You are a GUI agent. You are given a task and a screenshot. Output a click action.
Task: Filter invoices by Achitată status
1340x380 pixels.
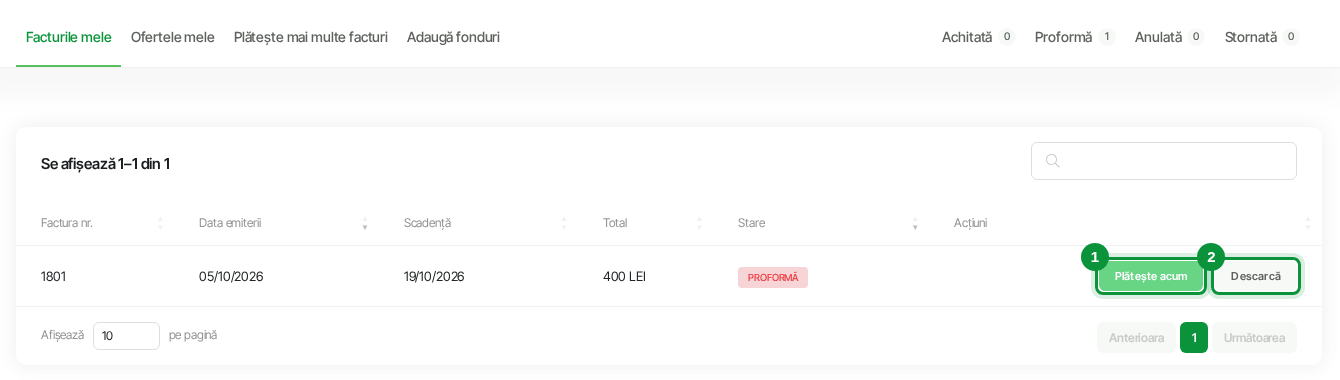(x=978, y=37)
